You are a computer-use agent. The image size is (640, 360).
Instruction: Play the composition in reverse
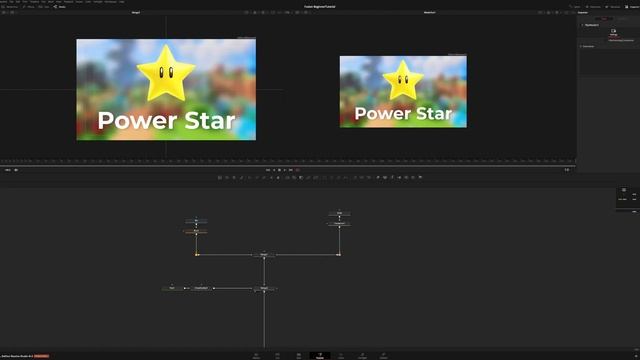click(274, 170)
